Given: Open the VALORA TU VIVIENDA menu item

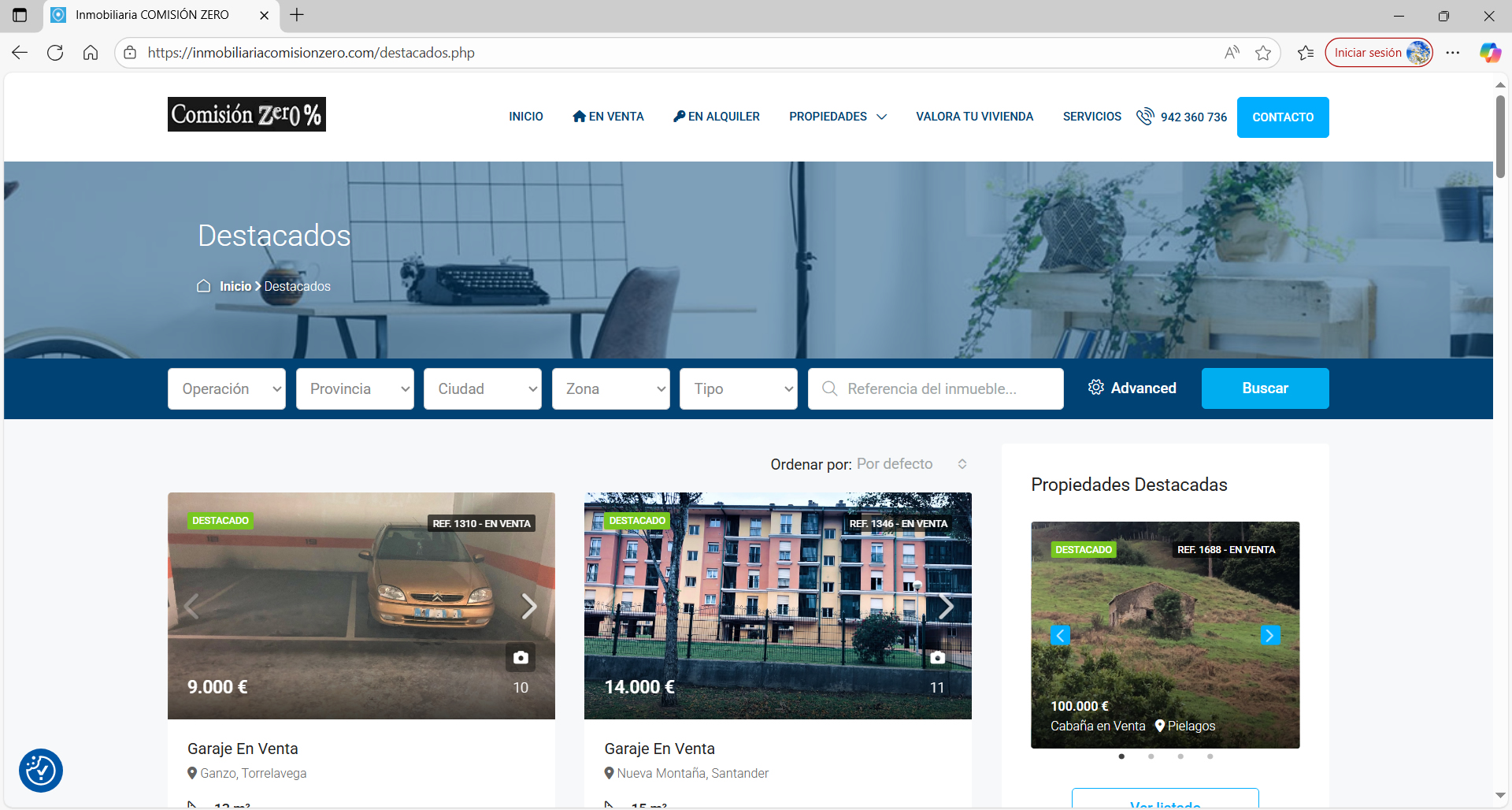Looking at the screenshot, I should pos(974,116).
